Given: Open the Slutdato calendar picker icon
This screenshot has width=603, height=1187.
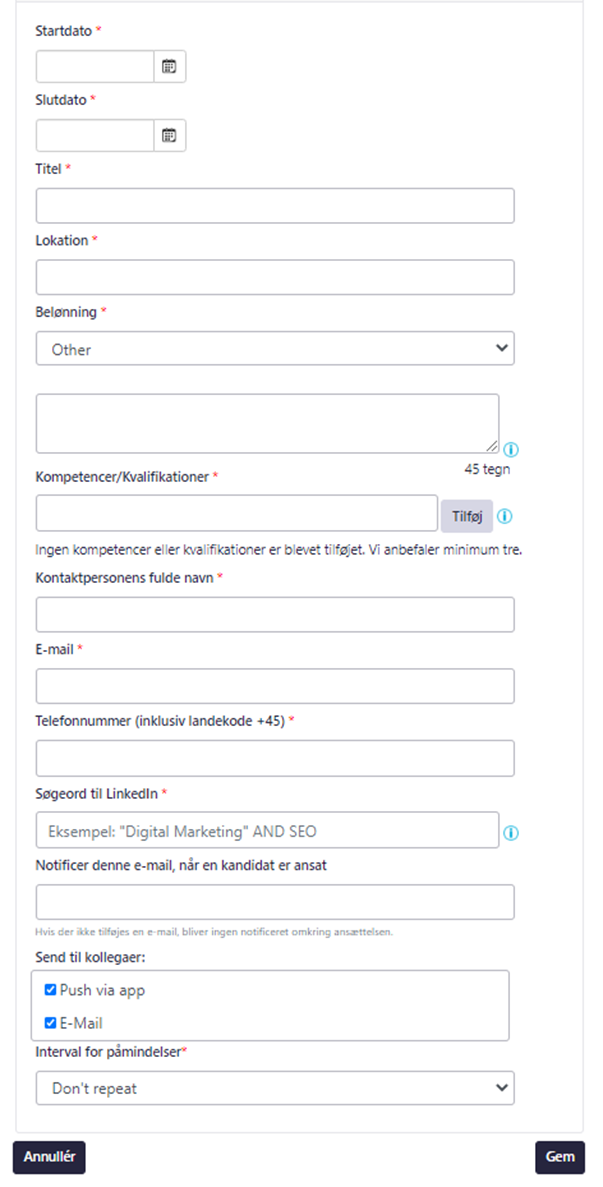Looking at the screenshot, I should coord(169,135).
